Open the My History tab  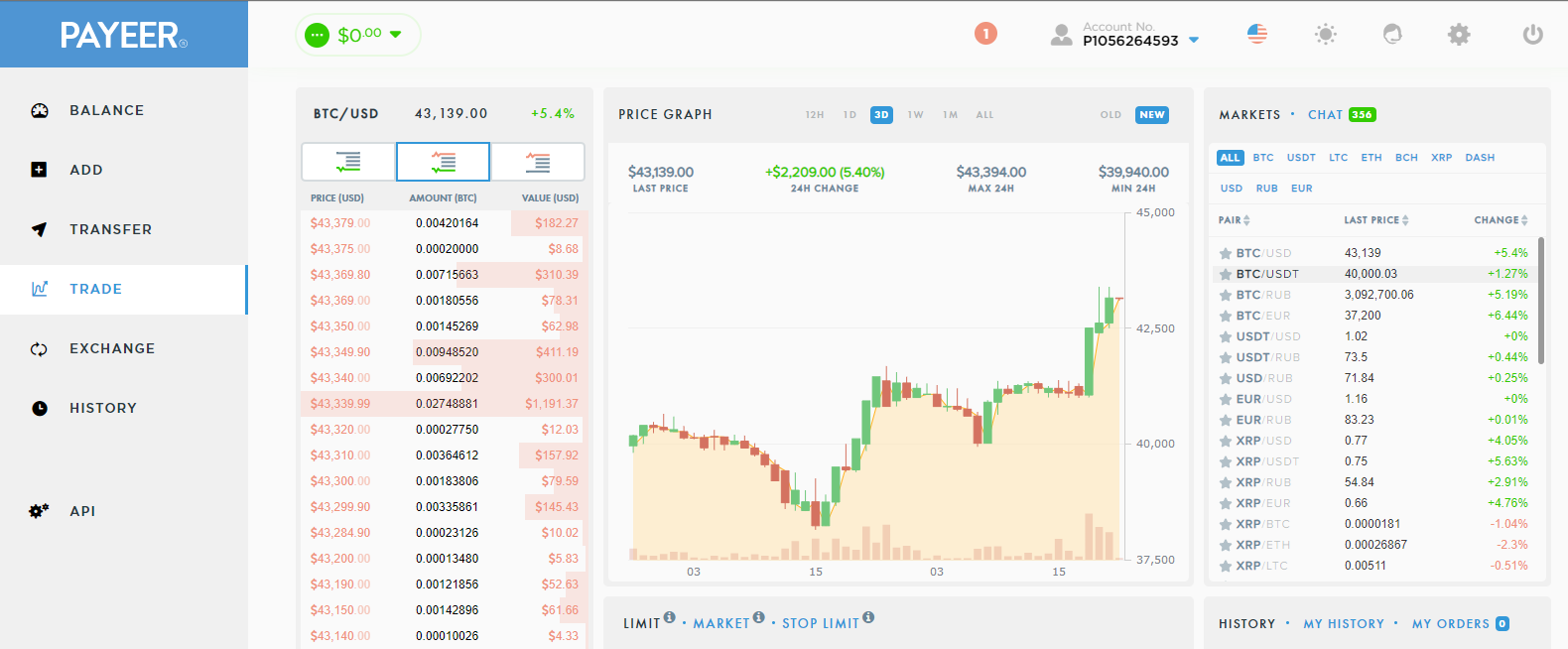pos(1344,624)
